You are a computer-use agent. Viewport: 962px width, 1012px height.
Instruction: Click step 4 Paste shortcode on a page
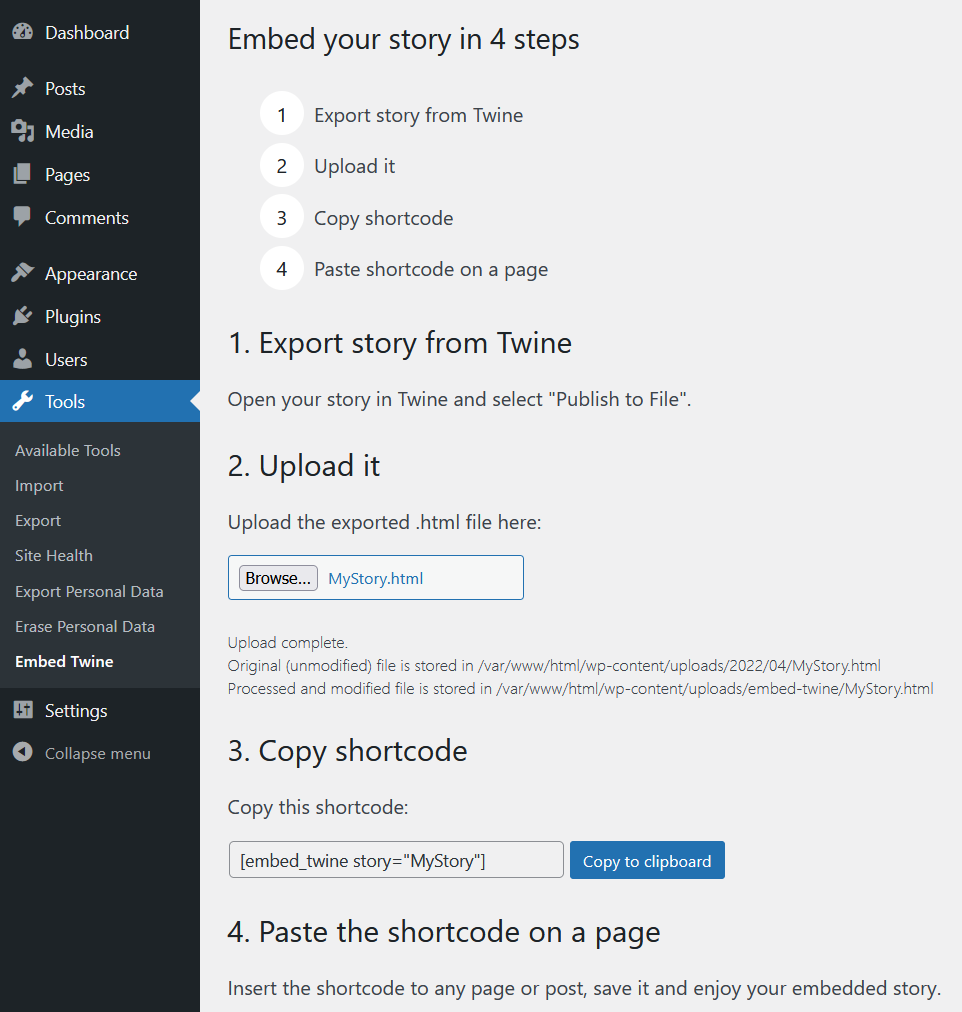coord(431,269)
